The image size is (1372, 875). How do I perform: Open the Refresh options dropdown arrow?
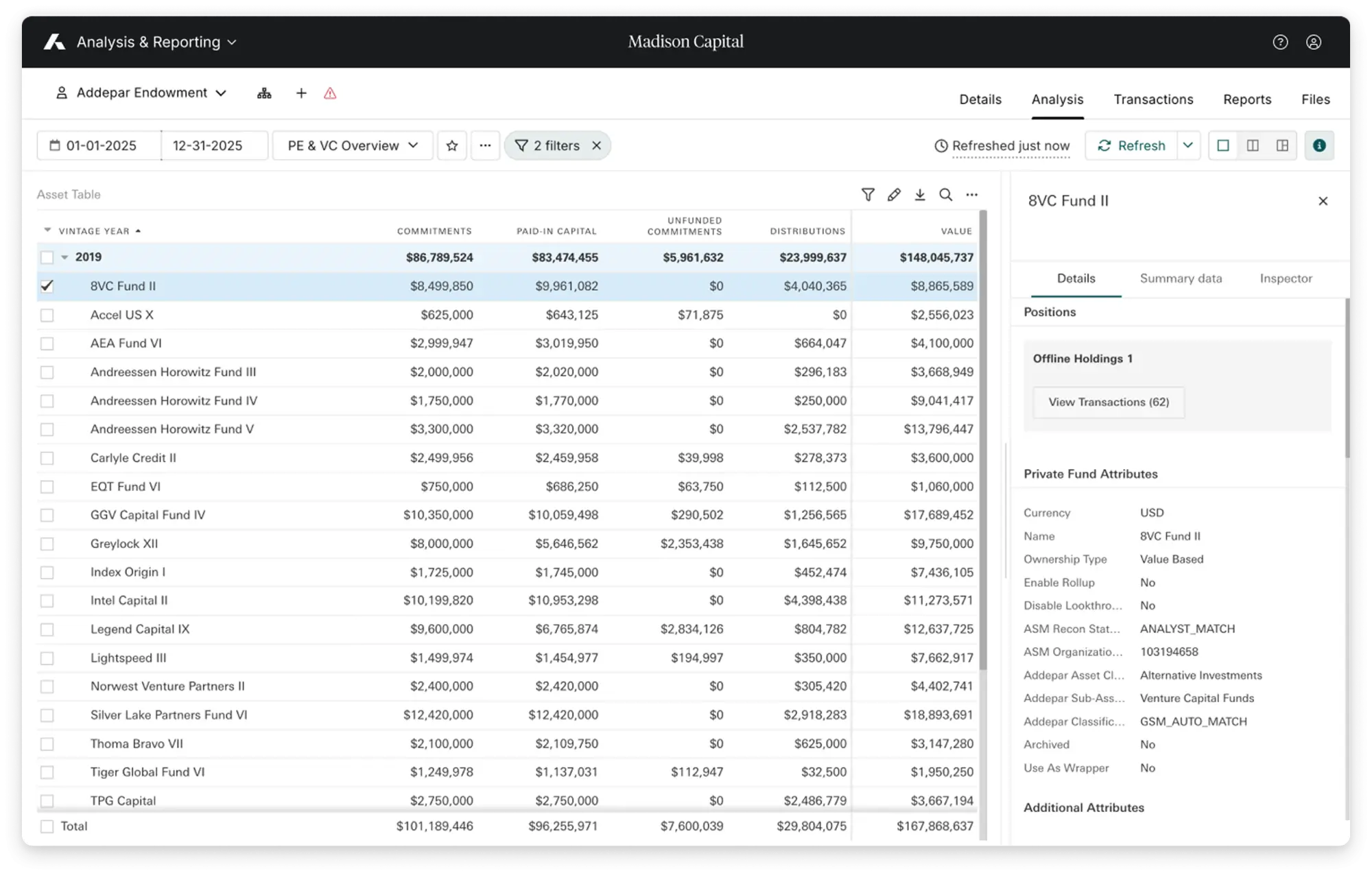click(x=1188, y=145)
